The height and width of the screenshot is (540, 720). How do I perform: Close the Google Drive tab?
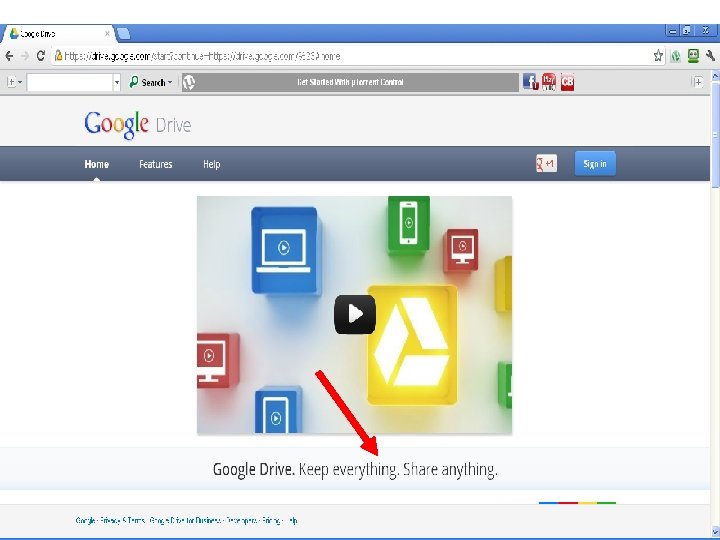pyautogui.click(x=107, y=34)
